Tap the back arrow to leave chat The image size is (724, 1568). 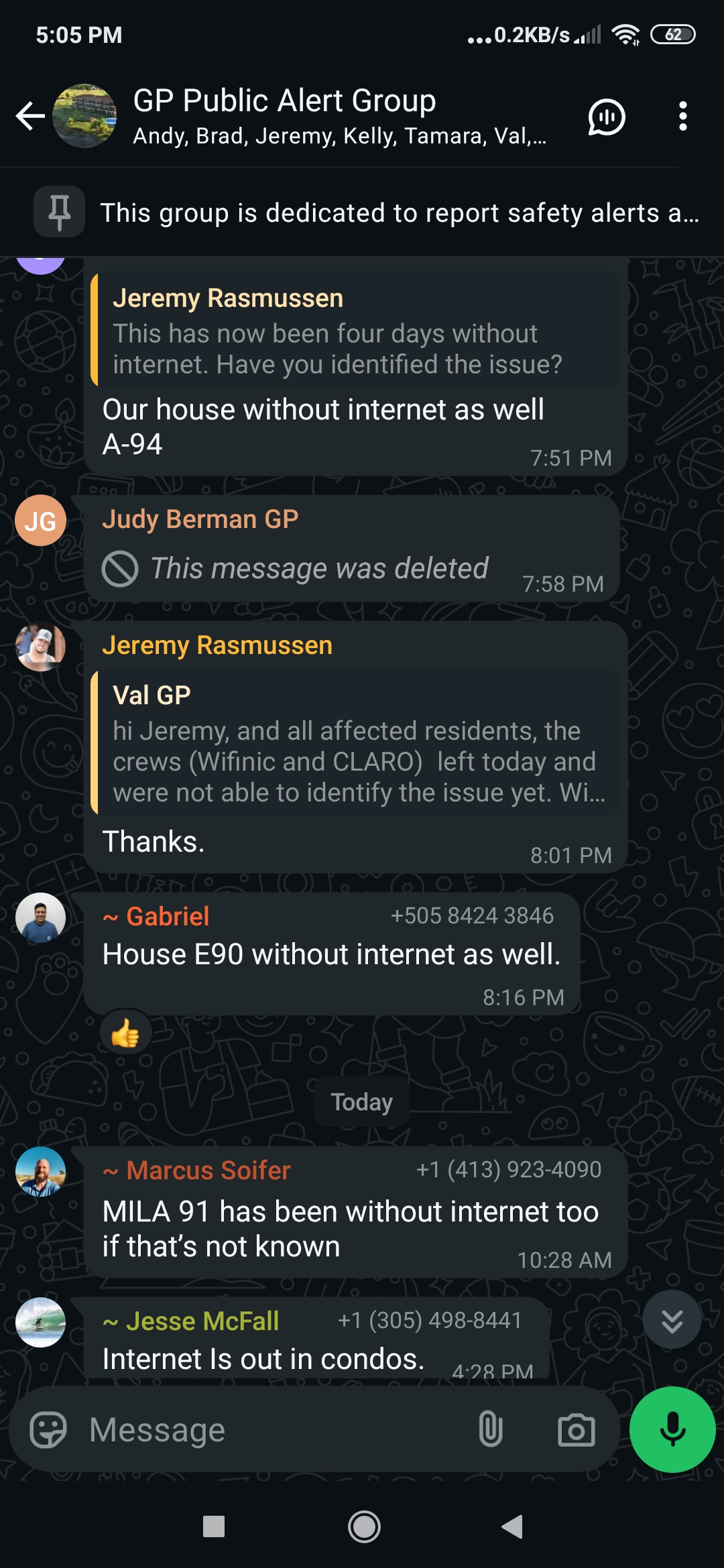30,116
